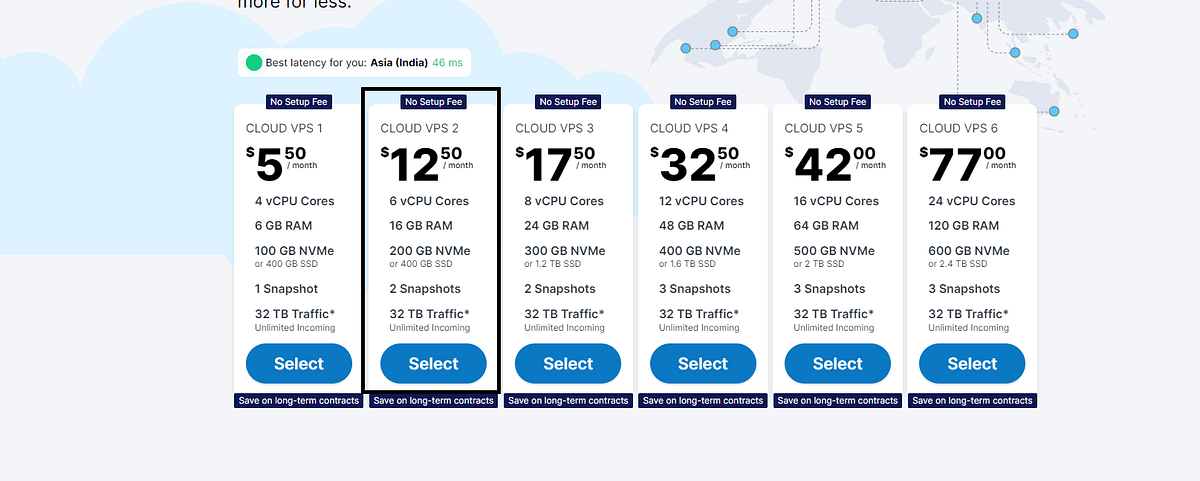Viewport: 1200px width, 481px height.
Task: Click the Cloud VPS 2 title
Action: pos(420,128)
